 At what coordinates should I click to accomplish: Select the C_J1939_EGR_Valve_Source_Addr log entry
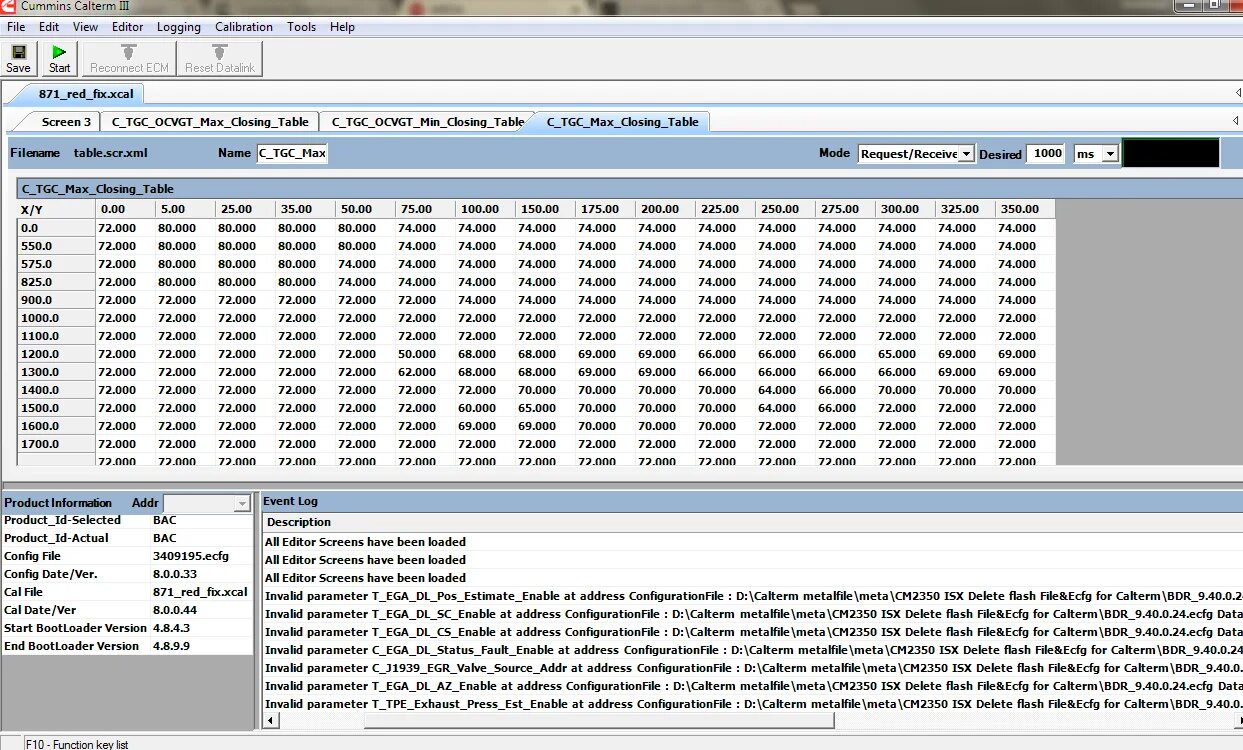click(753, 668)
